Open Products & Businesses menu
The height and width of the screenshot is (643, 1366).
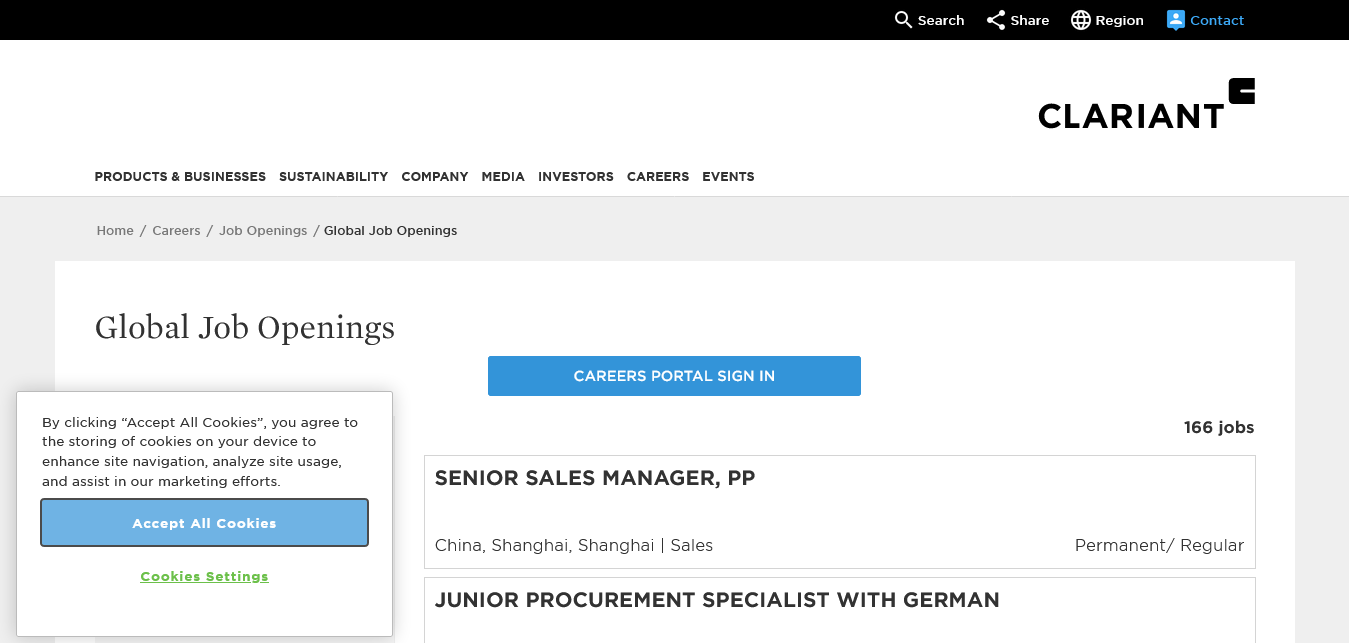(180, 177)
